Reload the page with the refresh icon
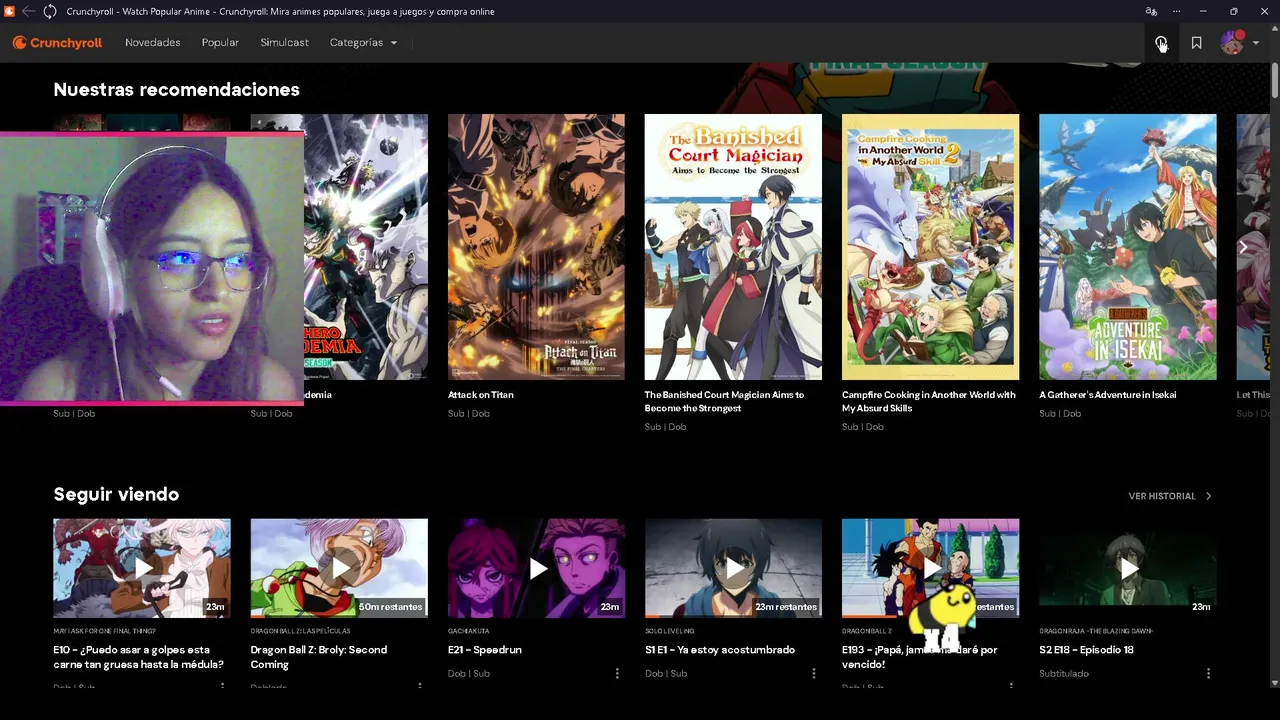The width and height of the screenshot is (1280, 720). (50, 11)
